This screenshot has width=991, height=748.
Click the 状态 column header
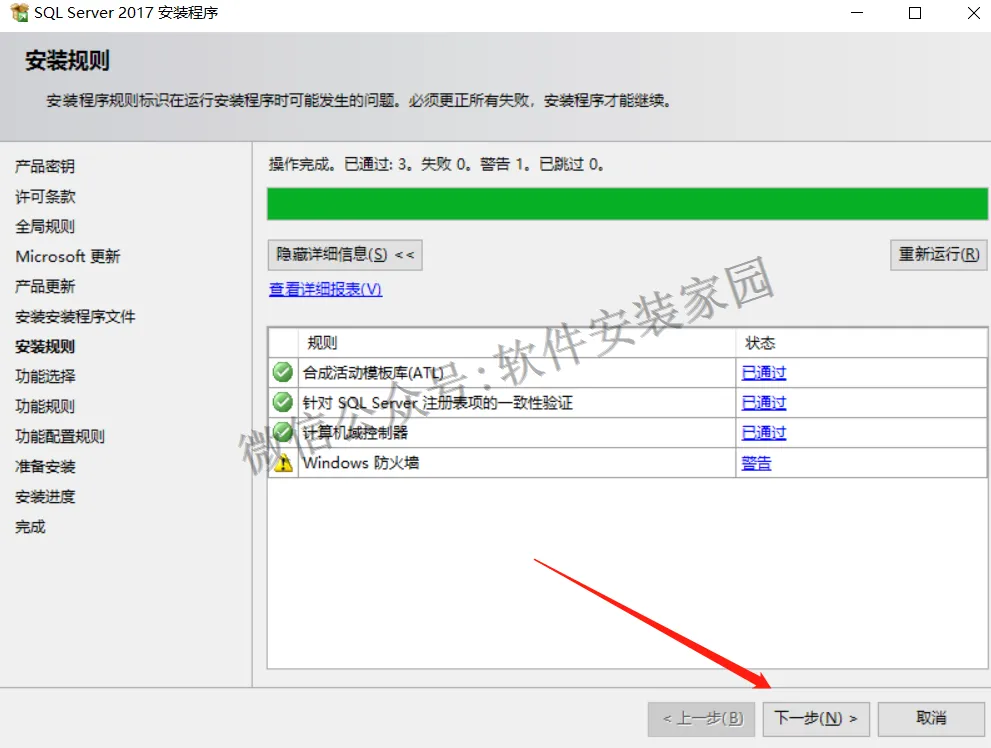pyautogui.click(x=861, y=343)
